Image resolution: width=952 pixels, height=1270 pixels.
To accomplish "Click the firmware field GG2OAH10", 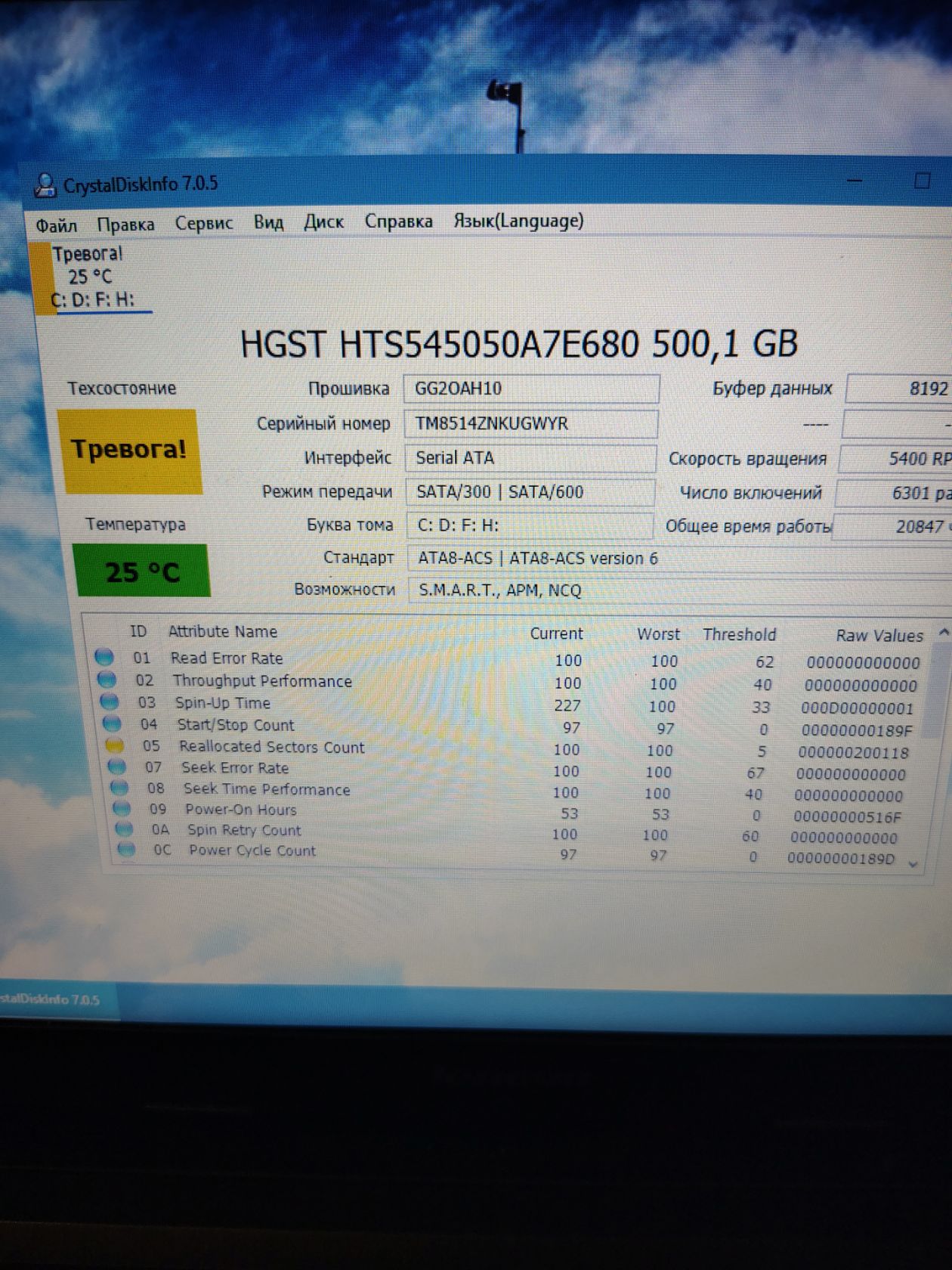I will (x=531, y=389).
